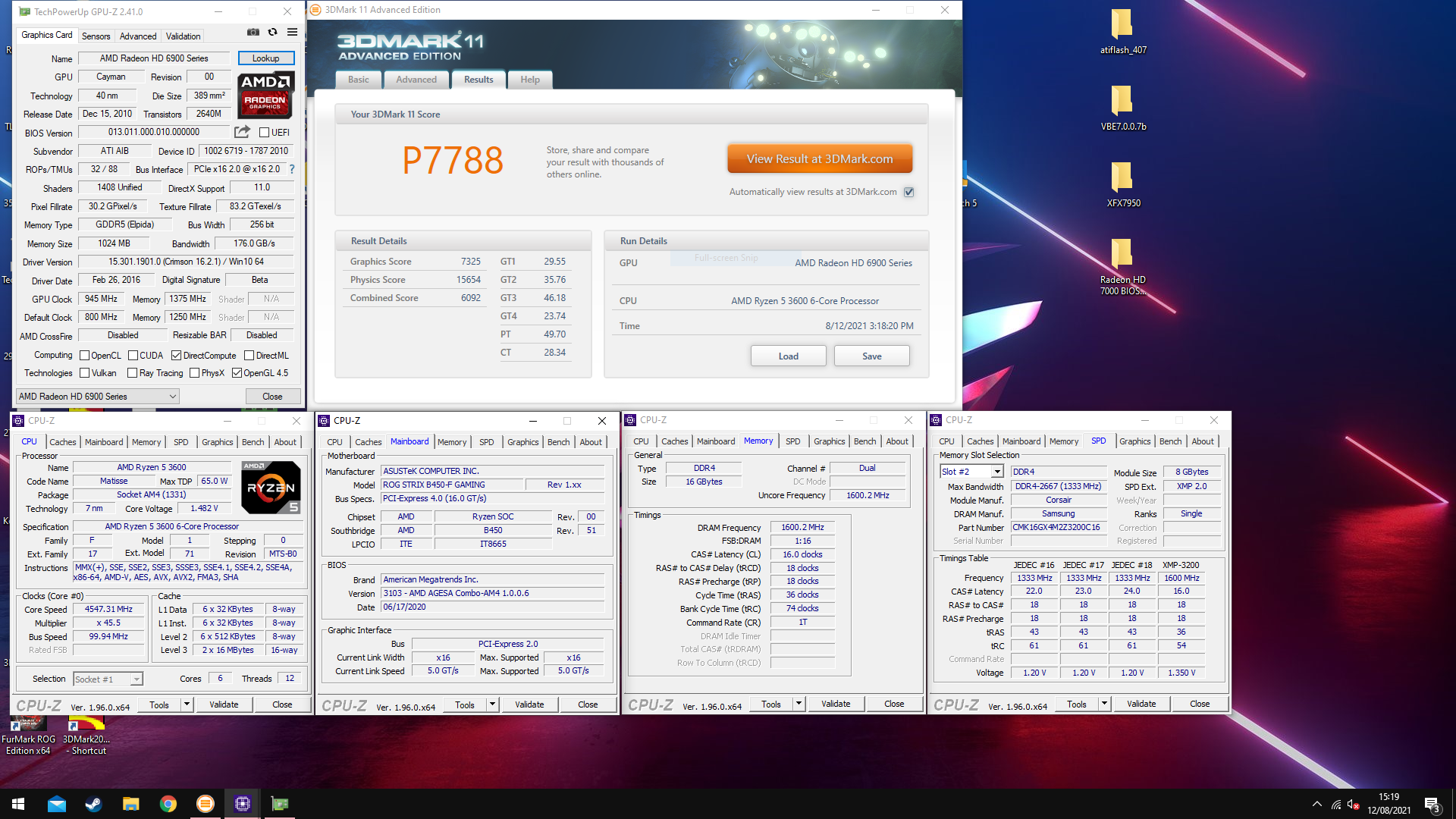Uncheck automatically view results at 3DMark.com

(908, 192)
